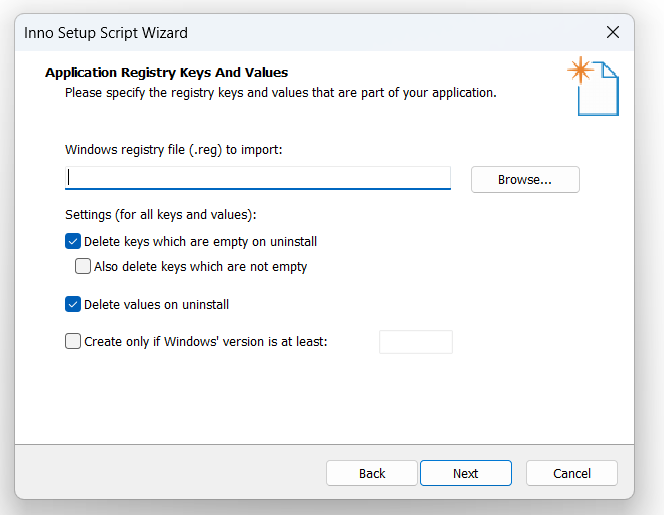
Task: Click the Windows registry file (.reg) to import label
Action: (174, 150)
